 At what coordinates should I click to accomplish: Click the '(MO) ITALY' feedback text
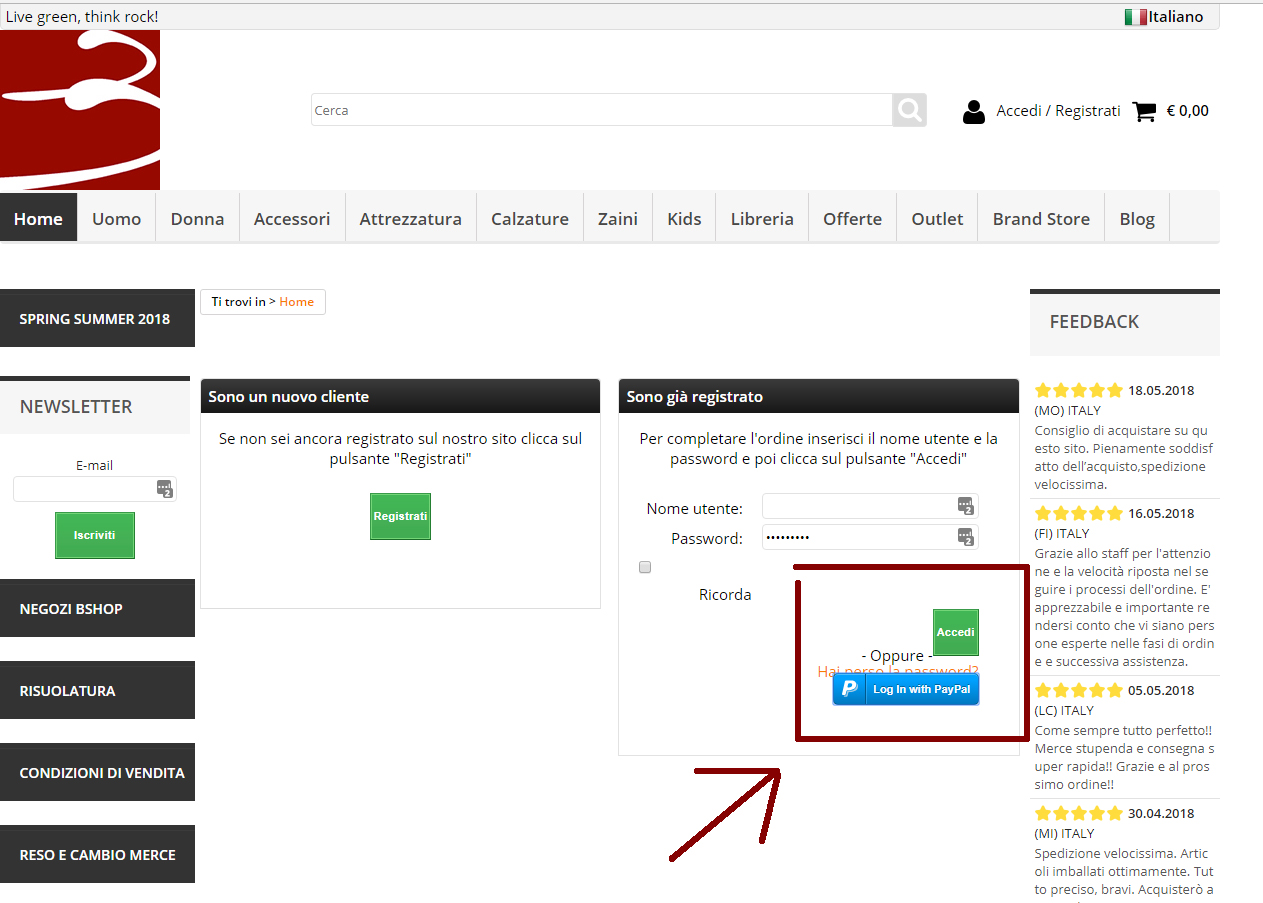1067,410
